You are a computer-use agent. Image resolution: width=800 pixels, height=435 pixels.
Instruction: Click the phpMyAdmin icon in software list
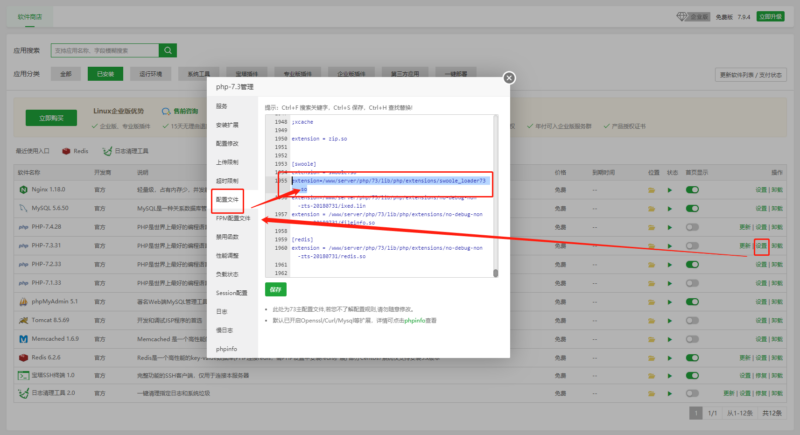pyautogui.click(x=22, y=301)
